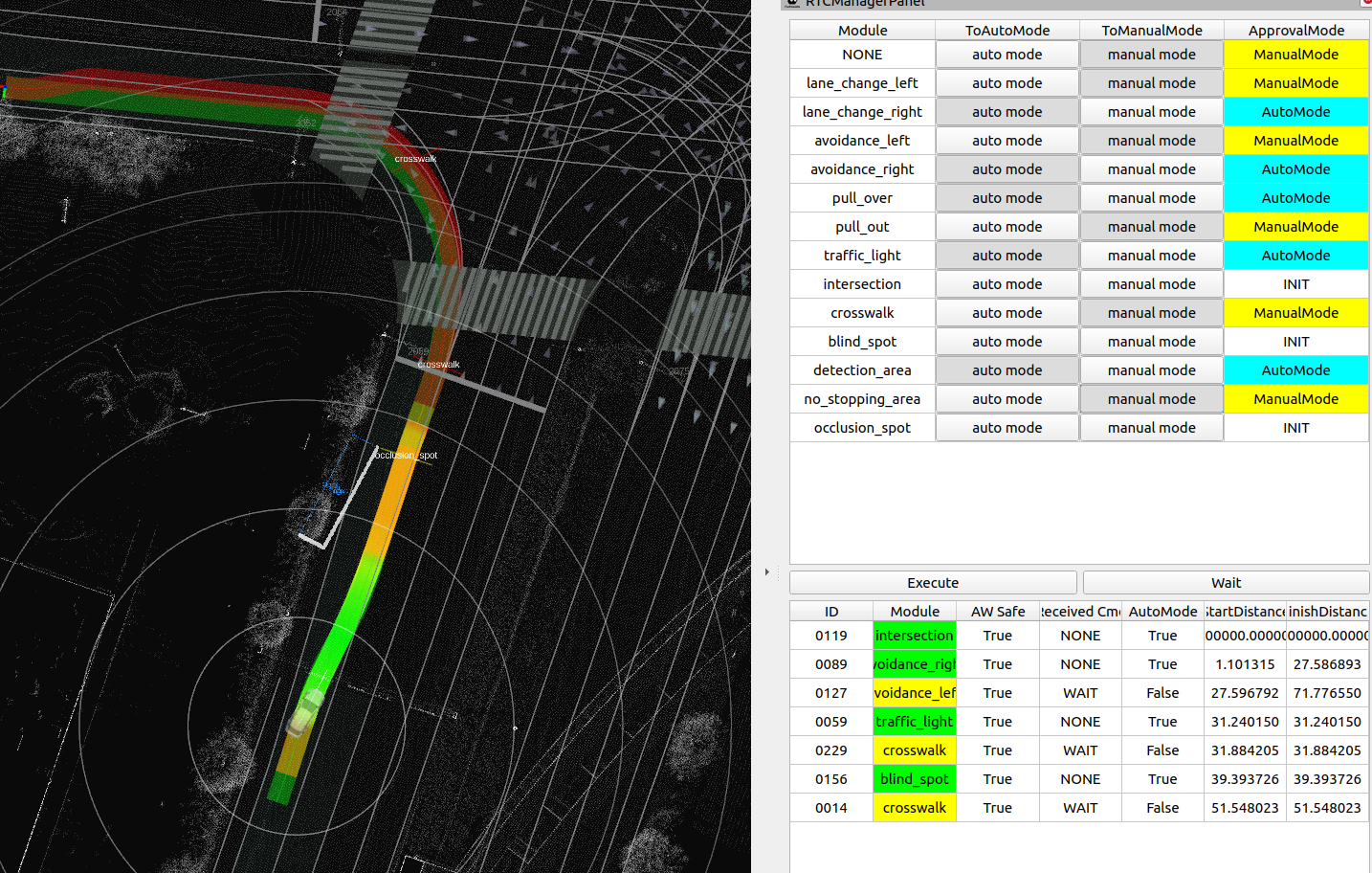Set lane_change_right to manual mode
Viewport: 1372px width, 873px height.
[1151, 112]
